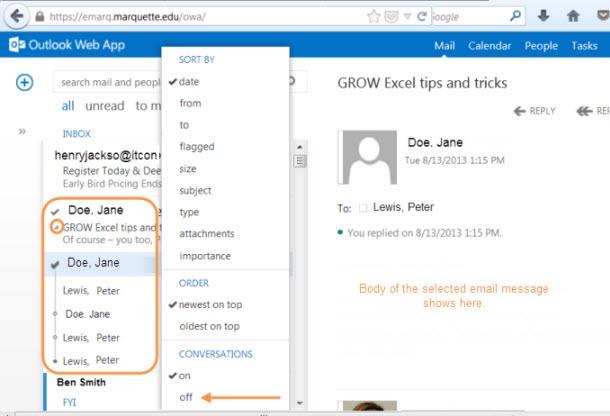Screen dimensions: 610x416
Task: Click the bookmark star icon in address bar
Action: 373,16
